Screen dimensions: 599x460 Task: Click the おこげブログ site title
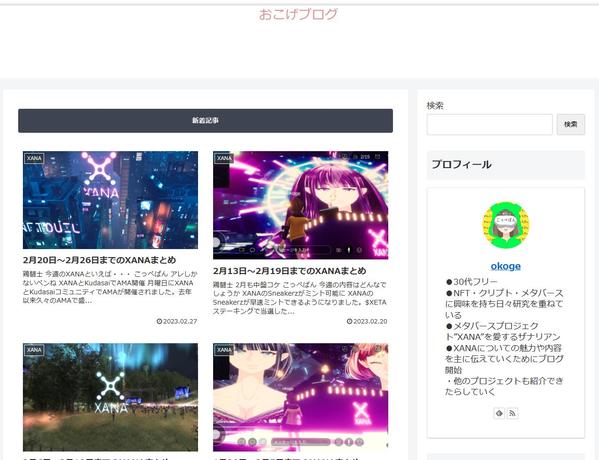(298, 15)
